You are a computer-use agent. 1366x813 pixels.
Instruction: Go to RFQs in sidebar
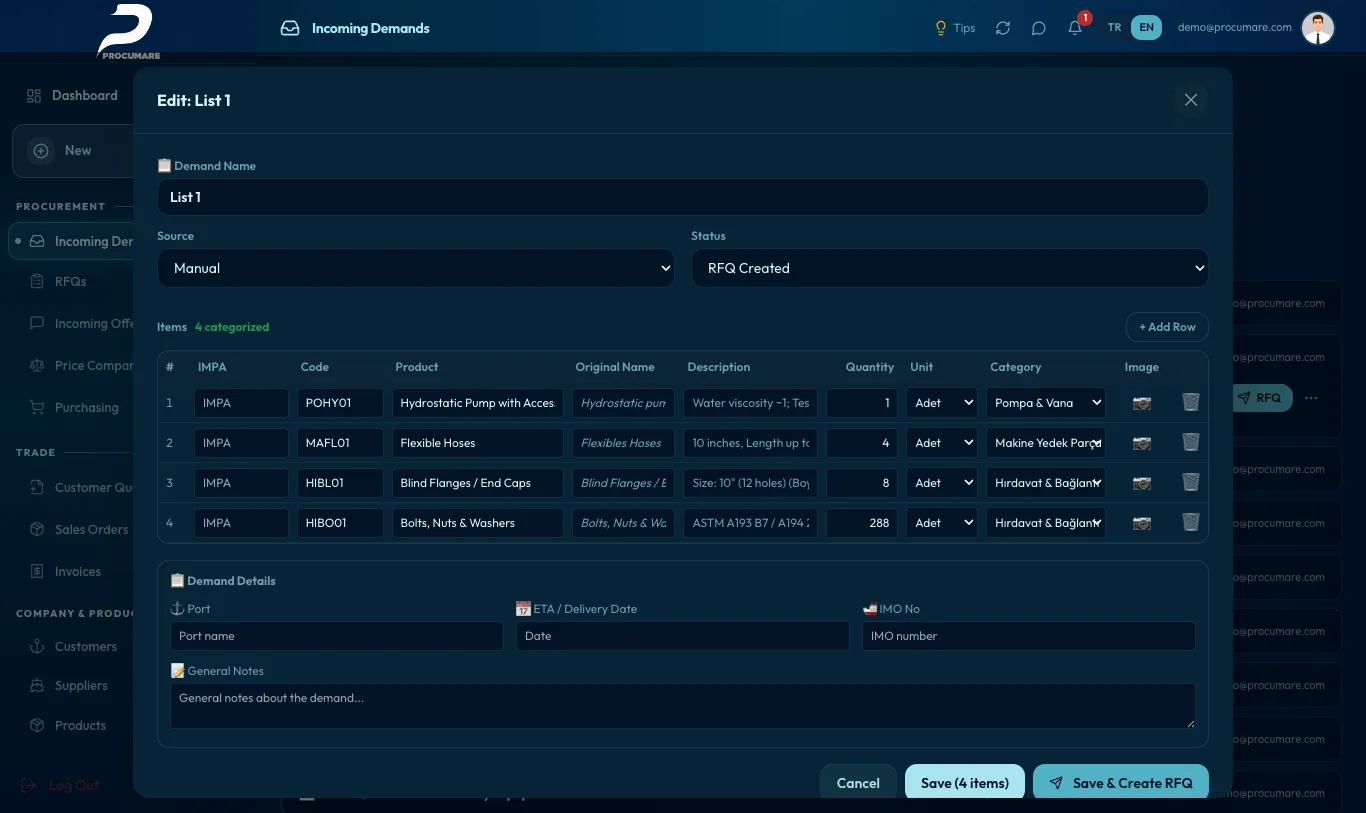[72, 281]
